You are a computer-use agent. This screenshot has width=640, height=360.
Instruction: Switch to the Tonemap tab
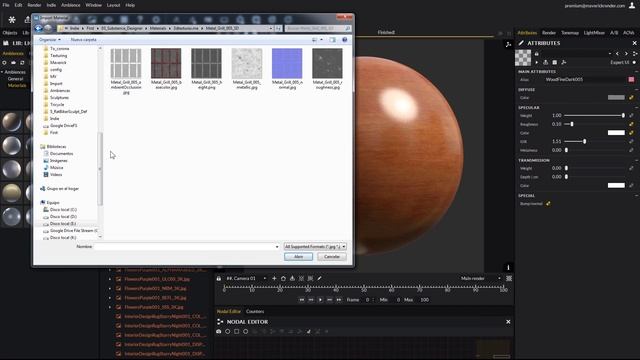coord(570,33)
